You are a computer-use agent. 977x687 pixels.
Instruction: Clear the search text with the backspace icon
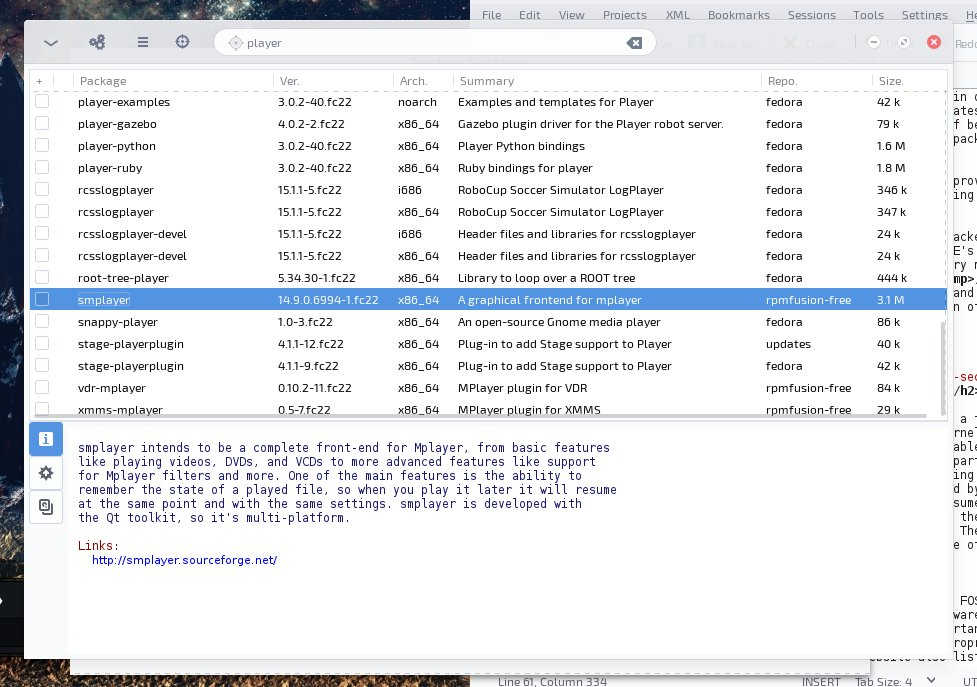pyautogui.click(x=634, y=43)
